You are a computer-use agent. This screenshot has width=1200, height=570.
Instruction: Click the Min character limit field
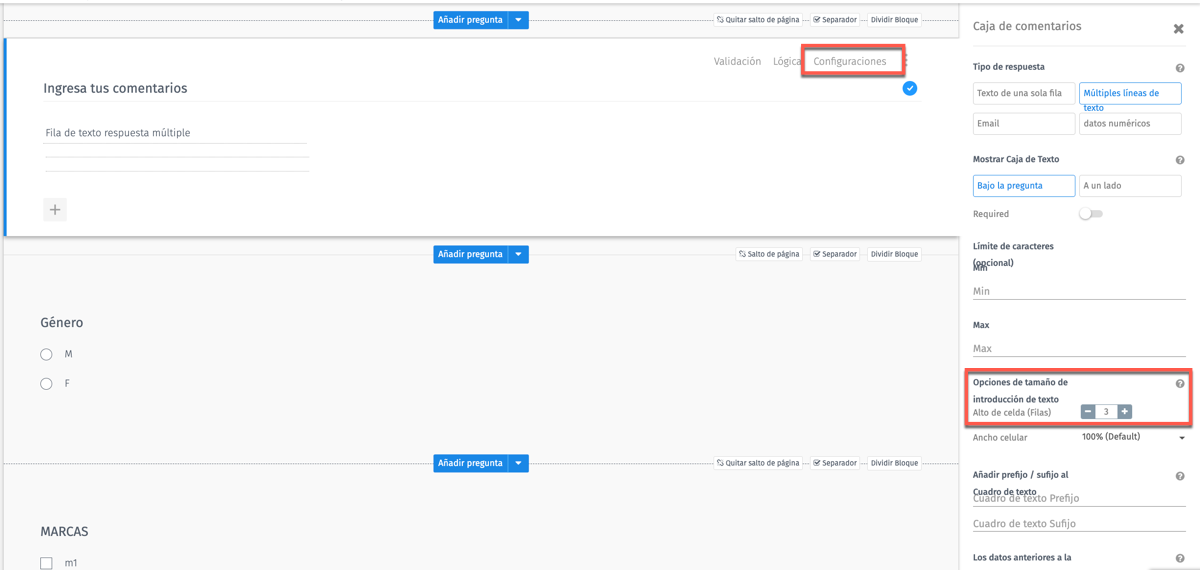click(x=1080, y=291)
